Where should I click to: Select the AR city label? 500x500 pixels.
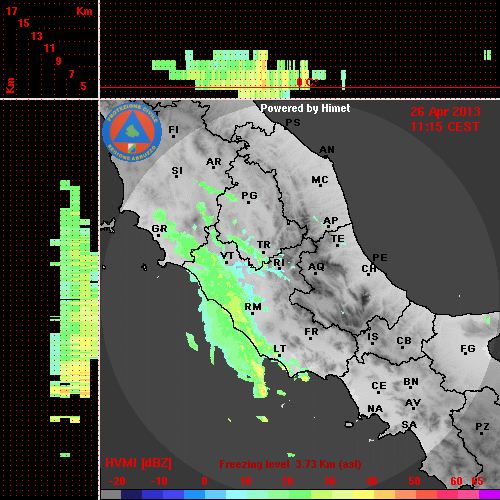214,162
